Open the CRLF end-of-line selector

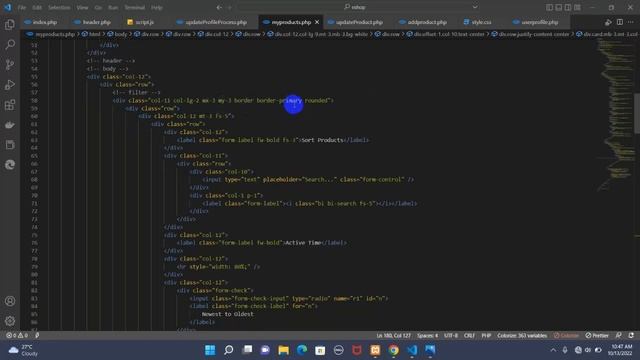point(469,336)
